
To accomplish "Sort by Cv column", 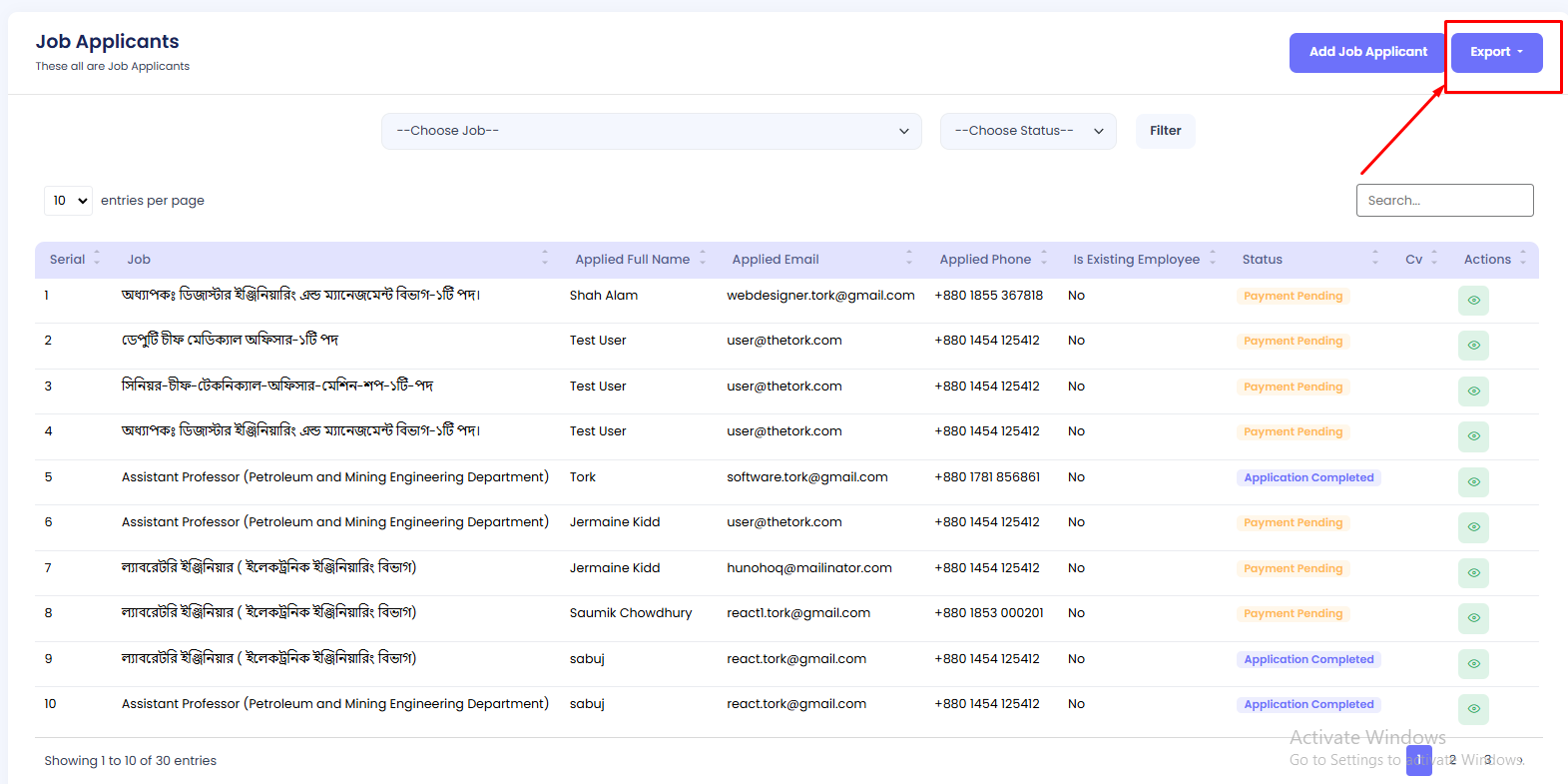I will coord(1434,259).
